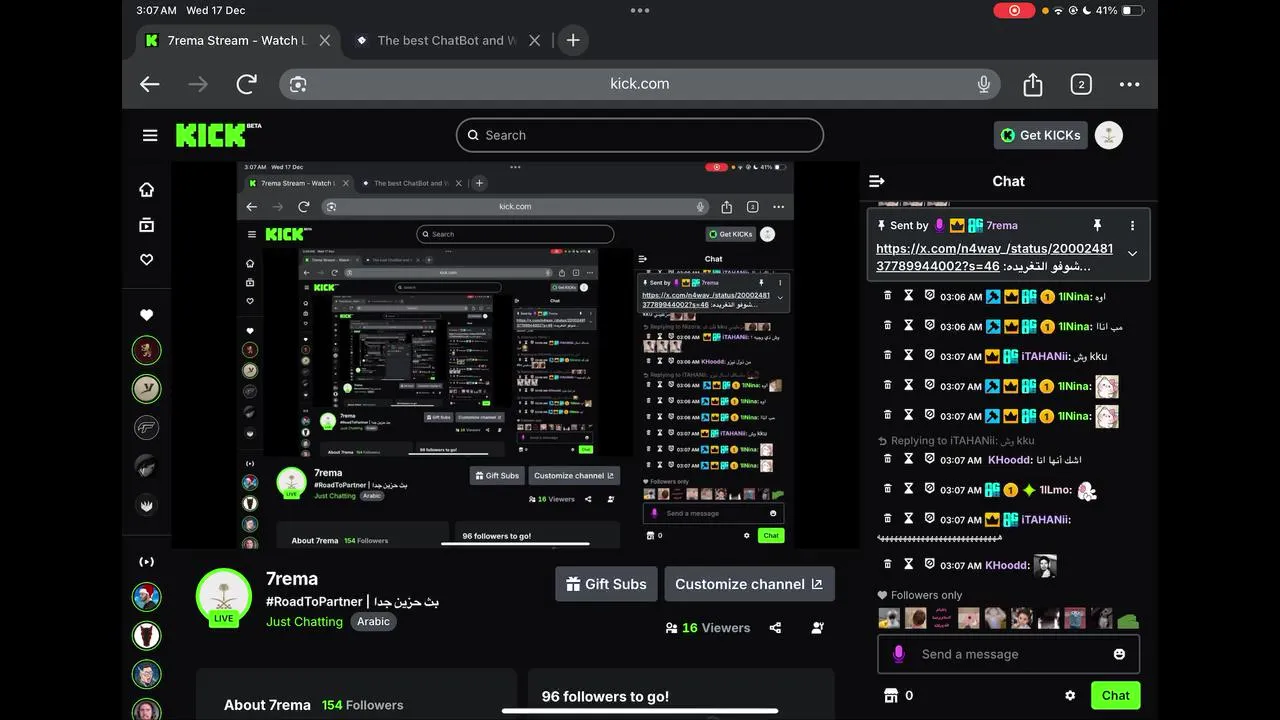Open pinned message three-dot options
The width and height of the screenshot is (1280, 720).
coord(1132,225)
